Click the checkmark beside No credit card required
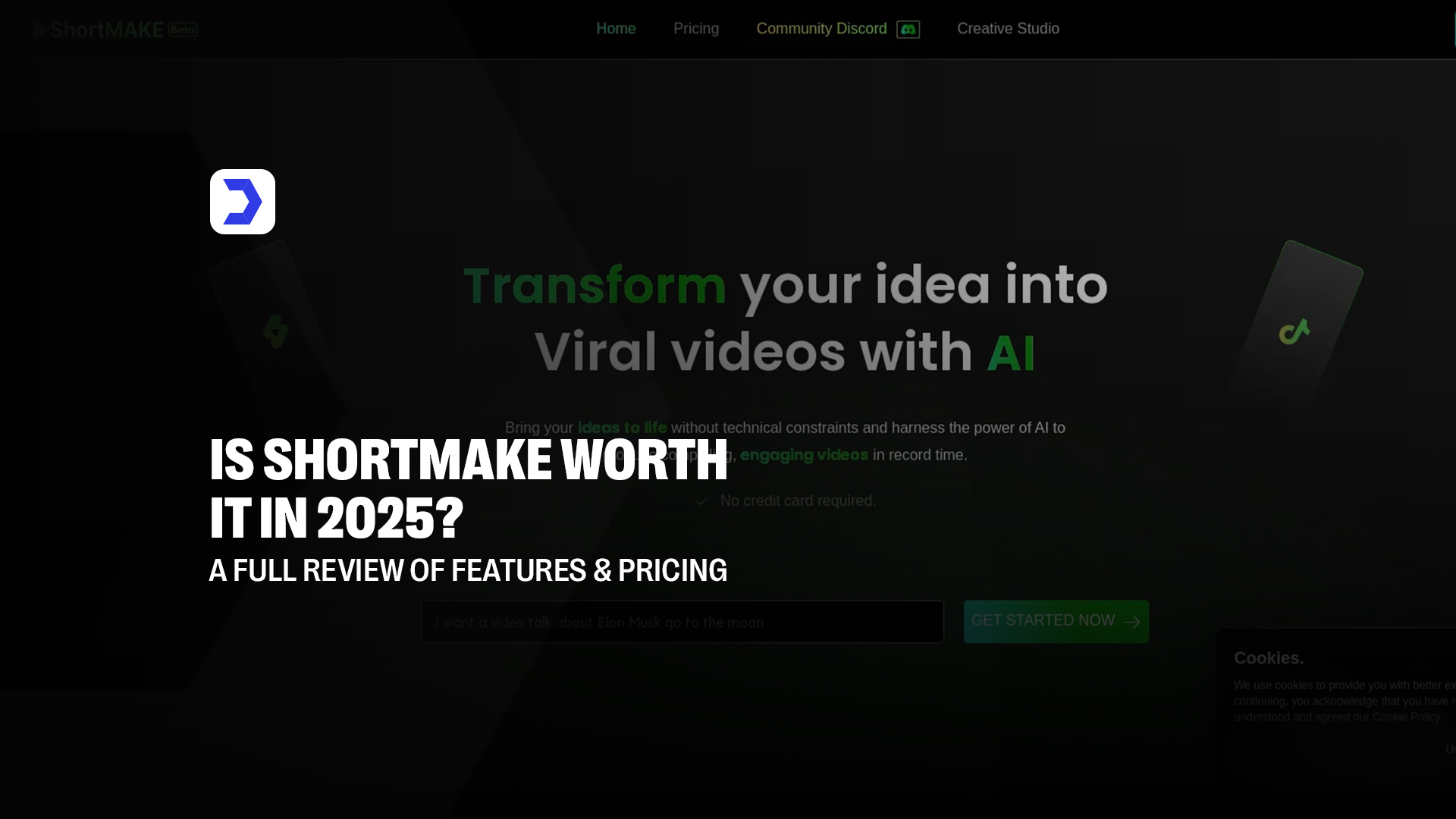Screen dimensions: 1456x819 click(702, 501)
